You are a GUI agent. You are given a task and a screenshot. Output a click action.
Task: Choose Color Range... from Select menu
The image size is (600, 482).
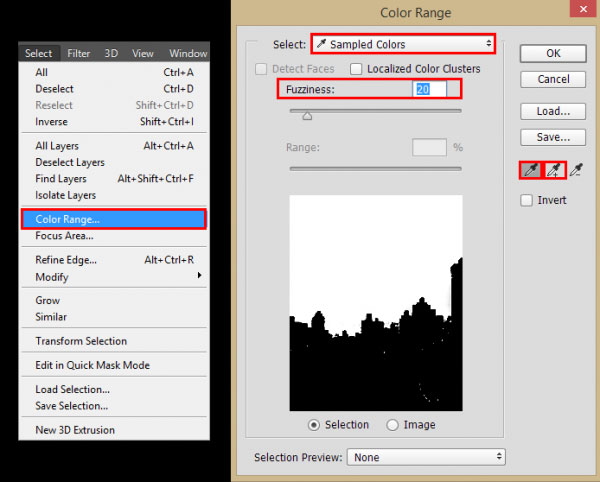pos(114,219)
